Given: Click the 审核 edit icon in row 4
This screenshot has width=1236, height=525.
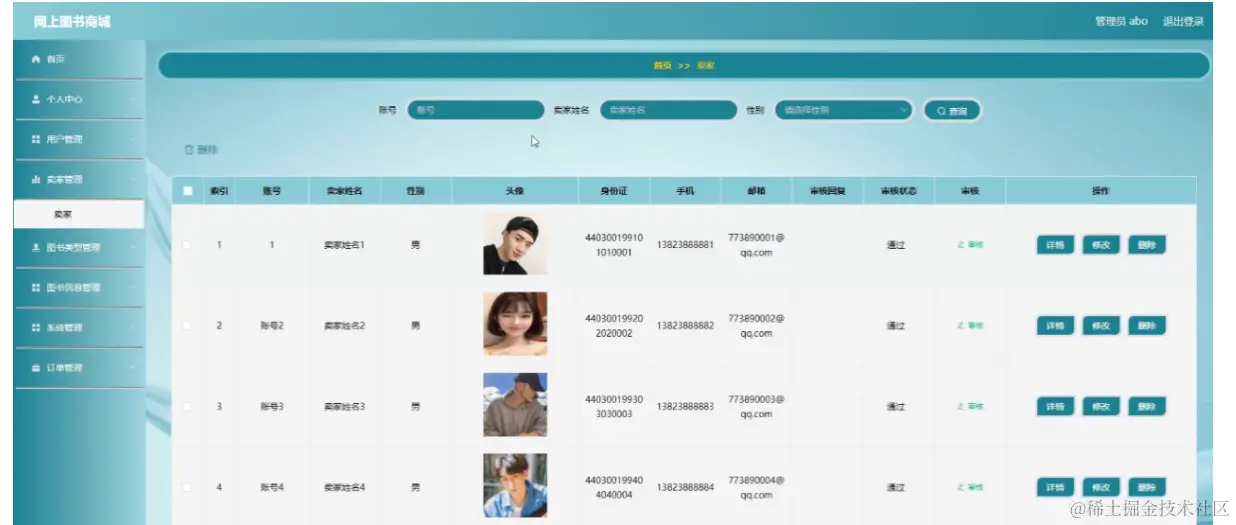Looking at the screenshot, I should (961, 488).
